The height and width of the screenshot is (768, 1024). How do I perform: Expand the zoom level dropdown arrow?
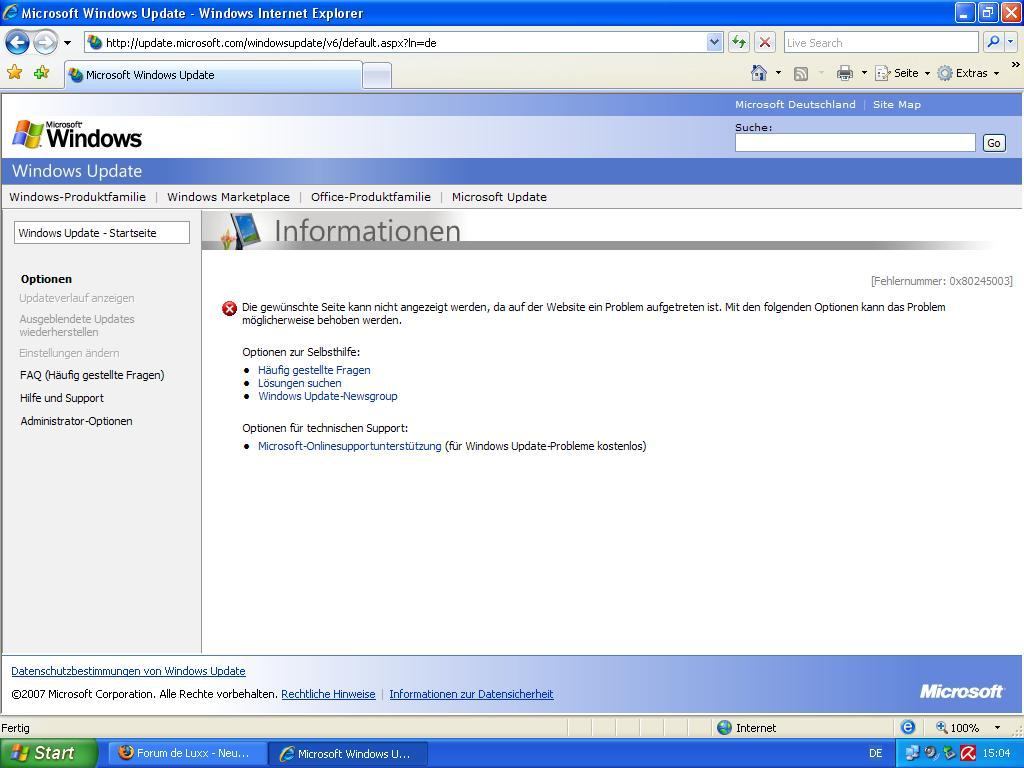pos(997,728)
